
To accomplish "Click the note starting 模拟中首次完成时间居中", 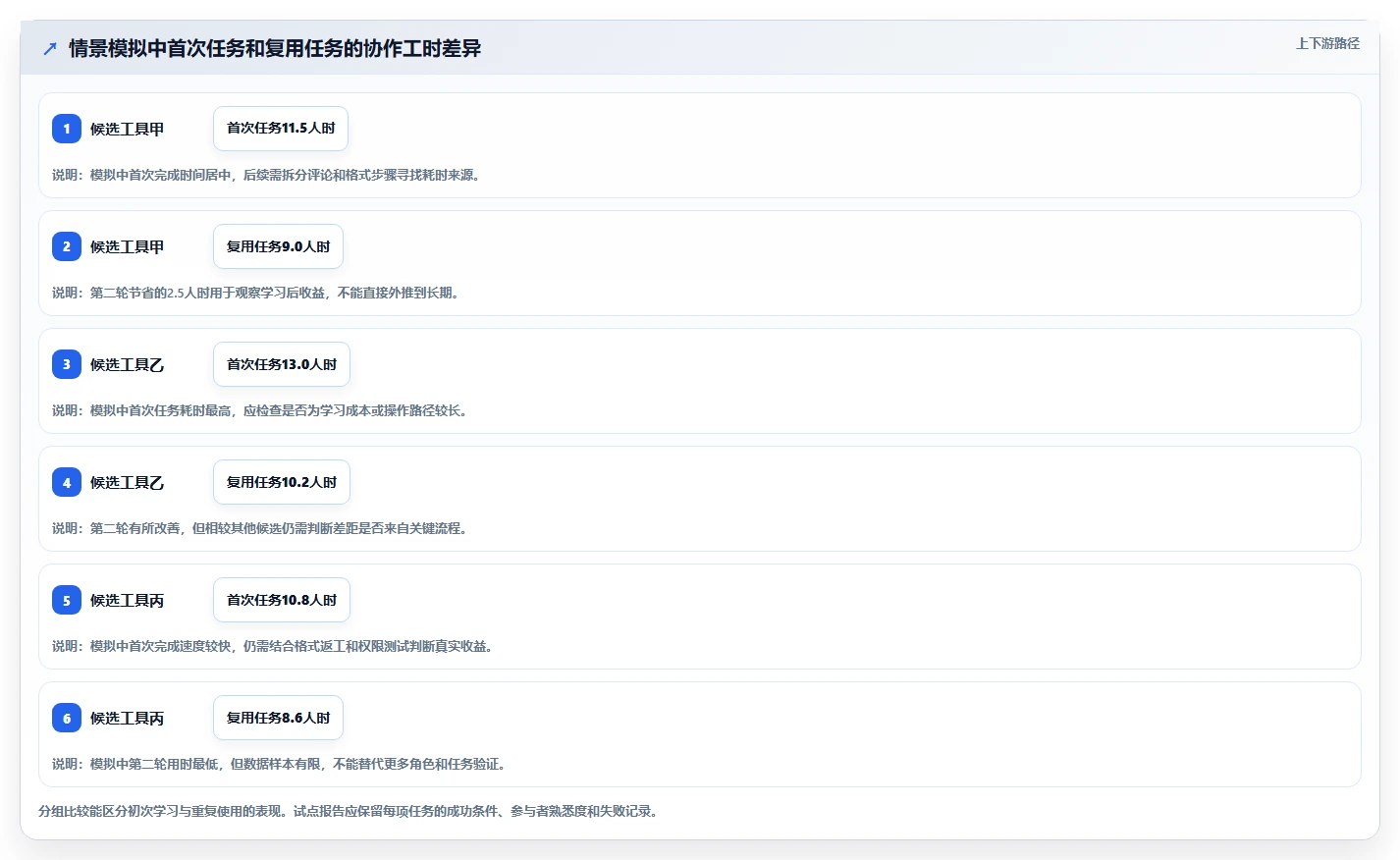I will click(267, 175).
